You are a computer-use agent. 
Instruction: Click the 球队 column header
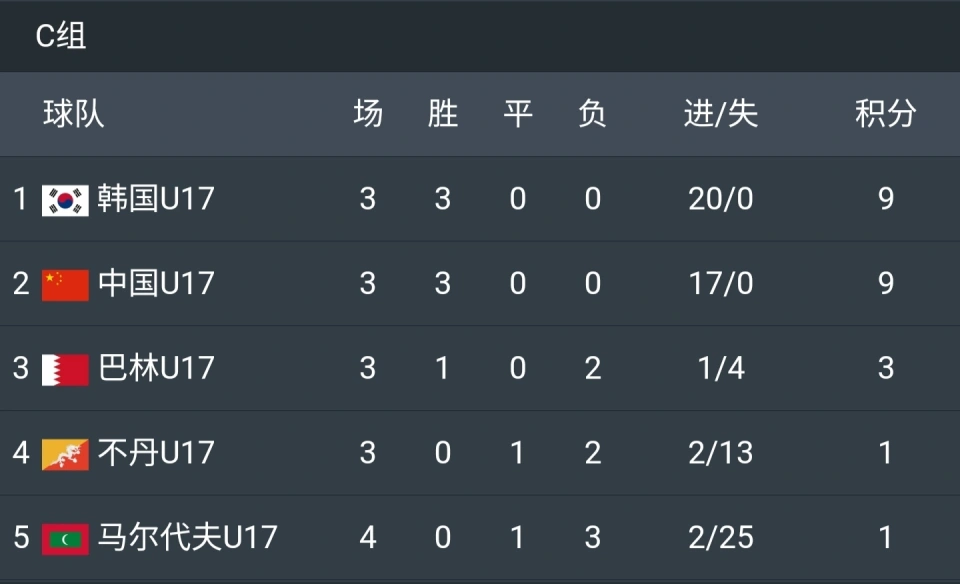[73, 114]
